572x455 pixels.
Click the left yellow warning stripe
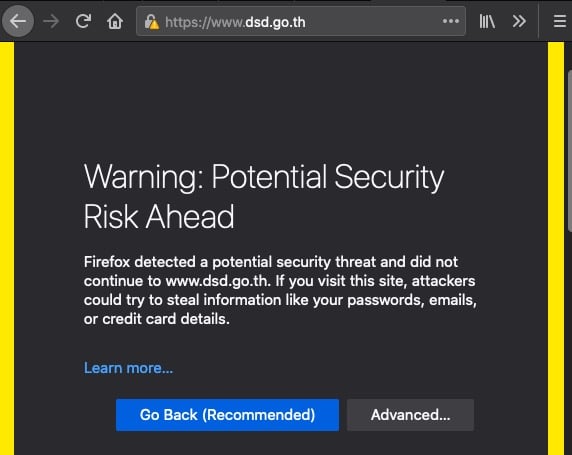pyautogui.click(x=7, y=248)
